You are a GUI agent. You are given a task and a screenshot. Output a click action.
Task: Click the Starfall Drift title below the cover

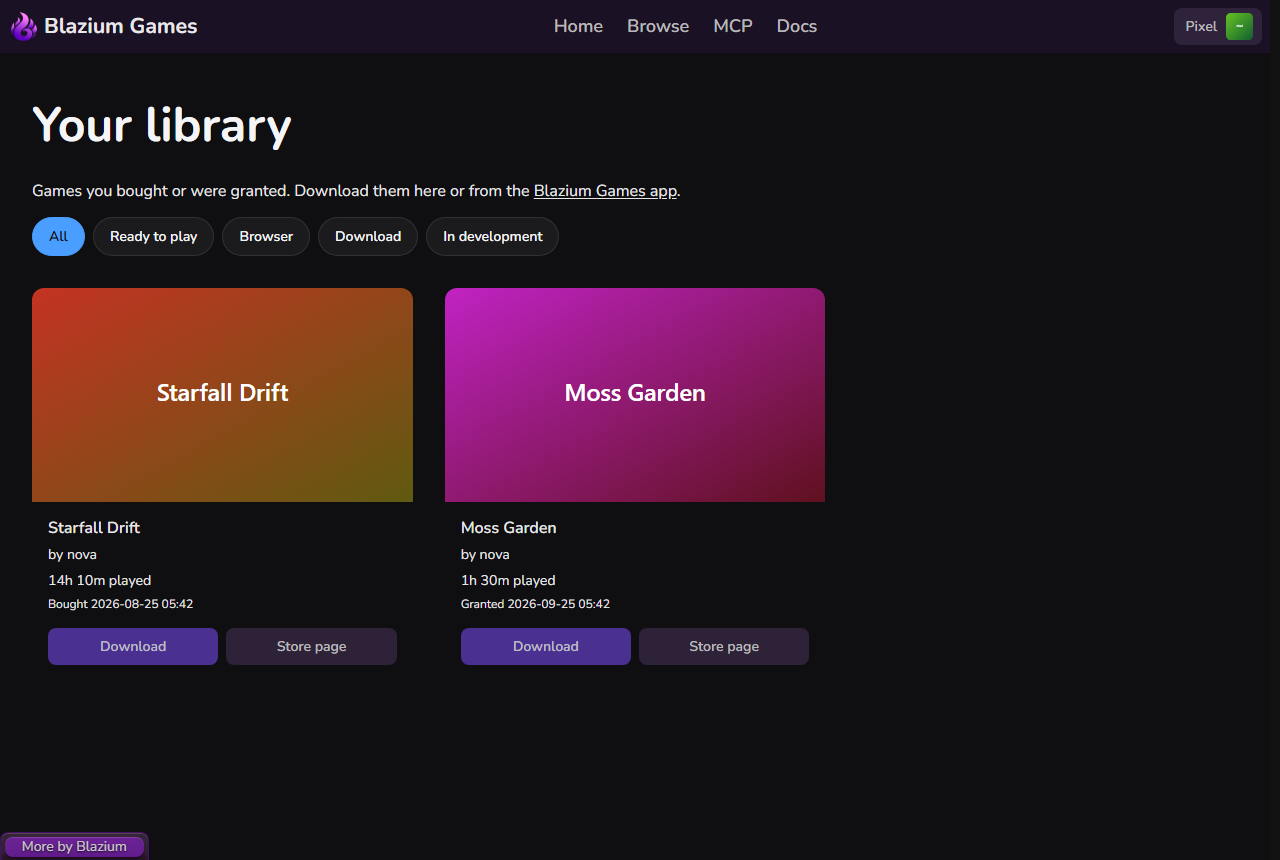point(94,527)
